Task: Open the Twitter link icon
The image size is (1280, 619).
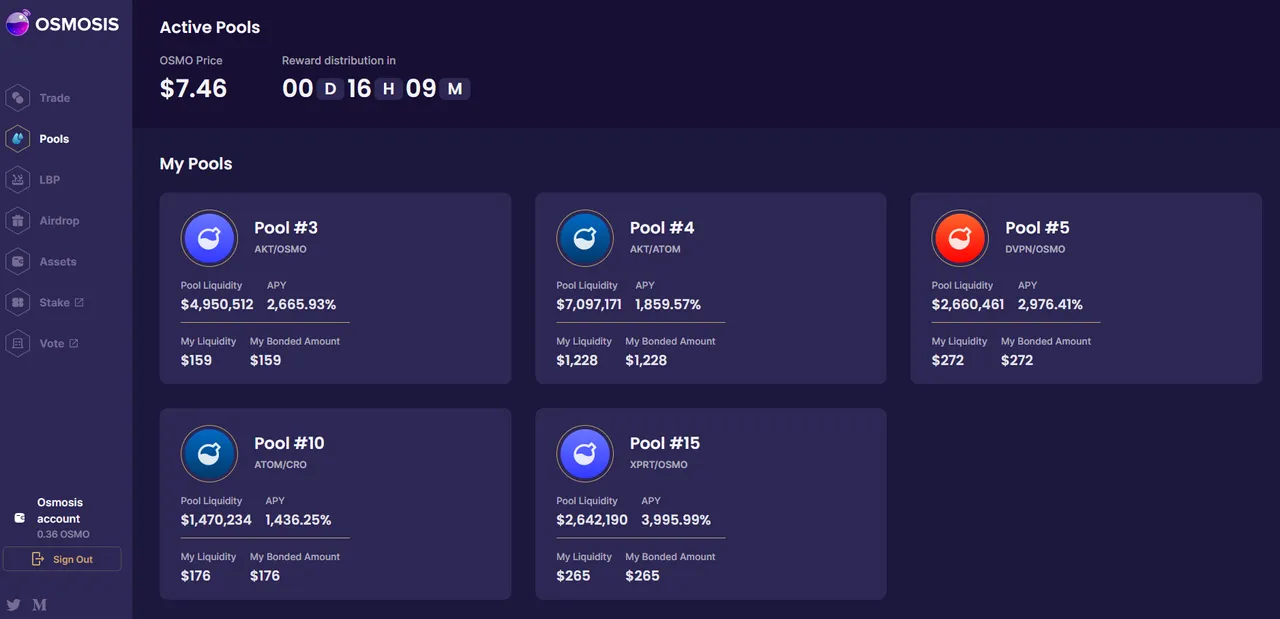Action: tap(14, 604)
